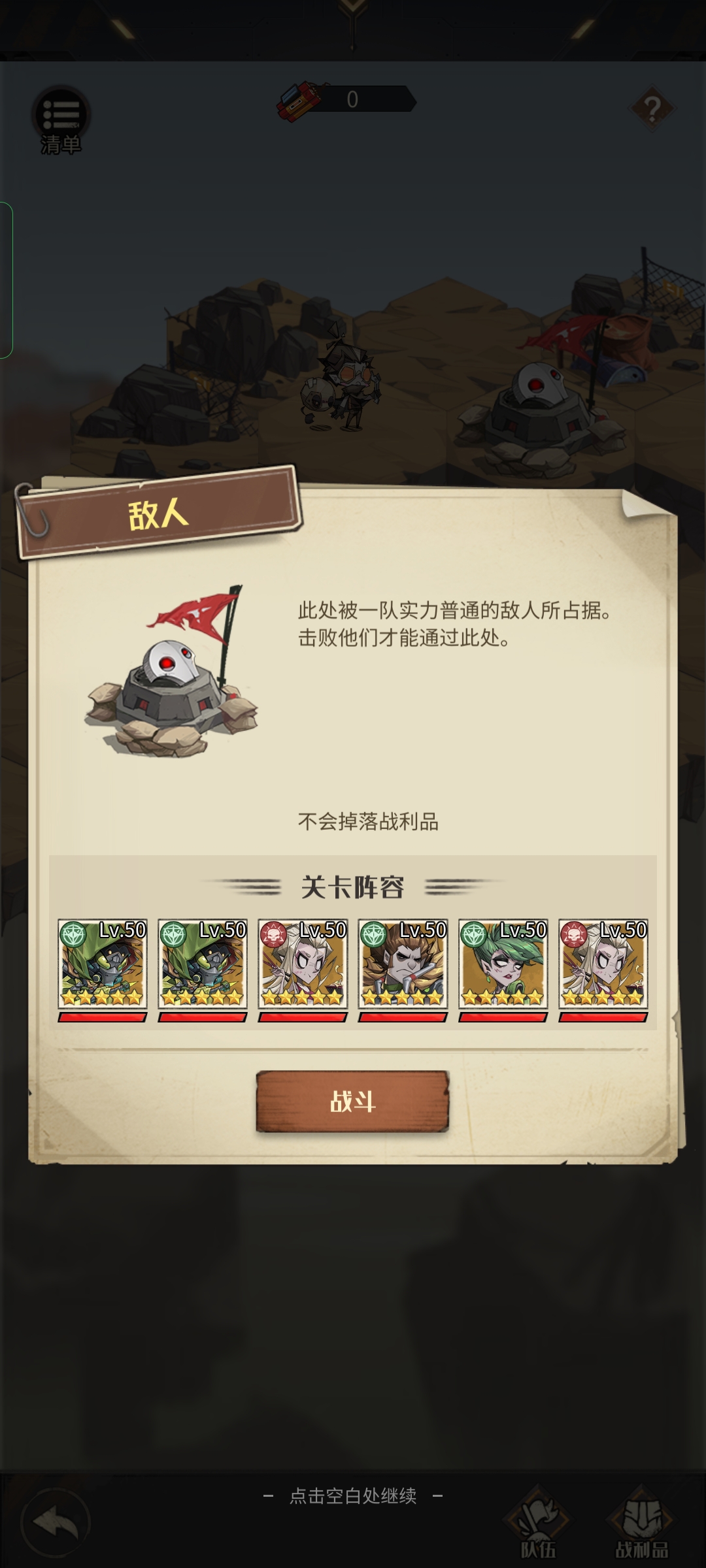The image size is (706, 1568).
Task: Tap the green side tab on left edge
Action: [x=6, y=280]
